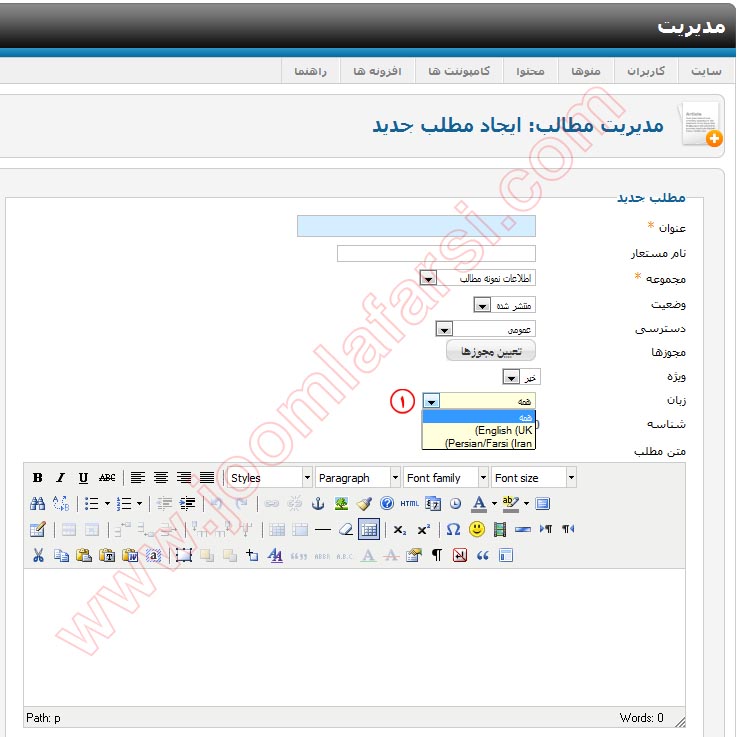Align text left in the editor
Viewport: 738px width, 737px height.
(x=137, y=478)
